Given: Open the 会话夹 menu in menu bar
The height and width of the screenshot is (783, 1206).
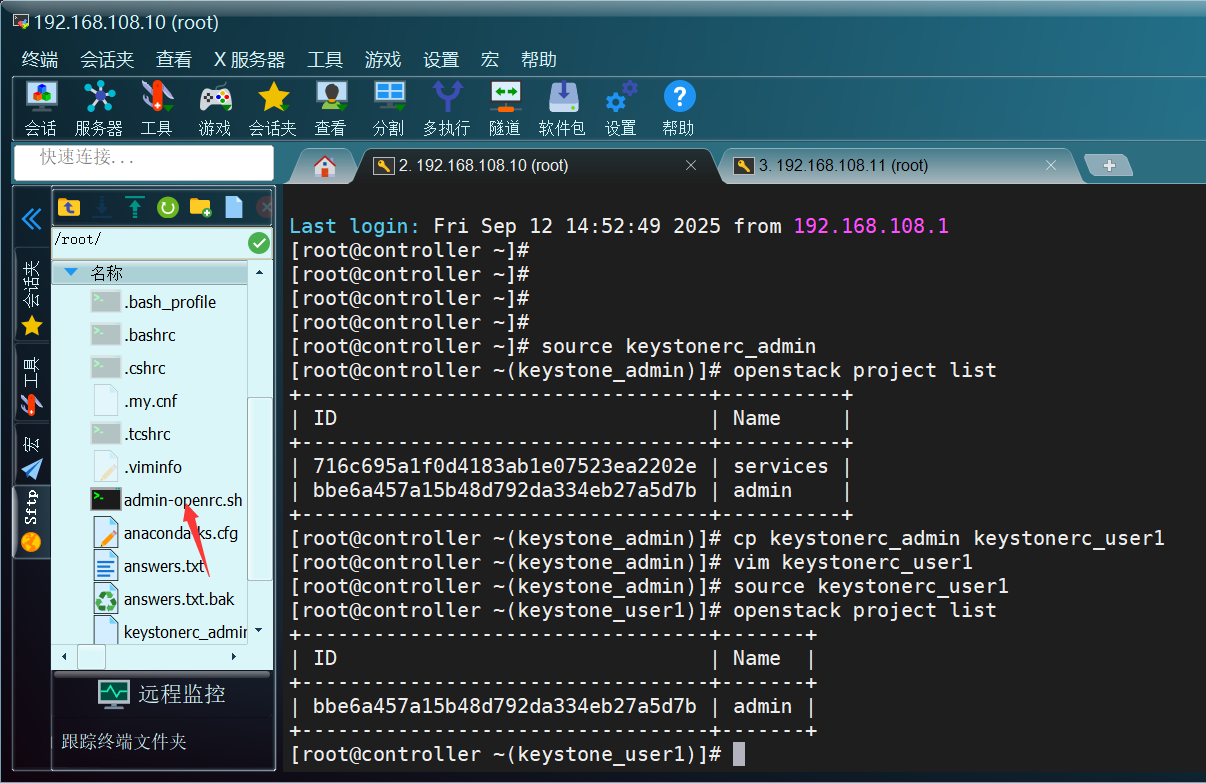Looking at the screenshot, I should [x=107, y=60].
